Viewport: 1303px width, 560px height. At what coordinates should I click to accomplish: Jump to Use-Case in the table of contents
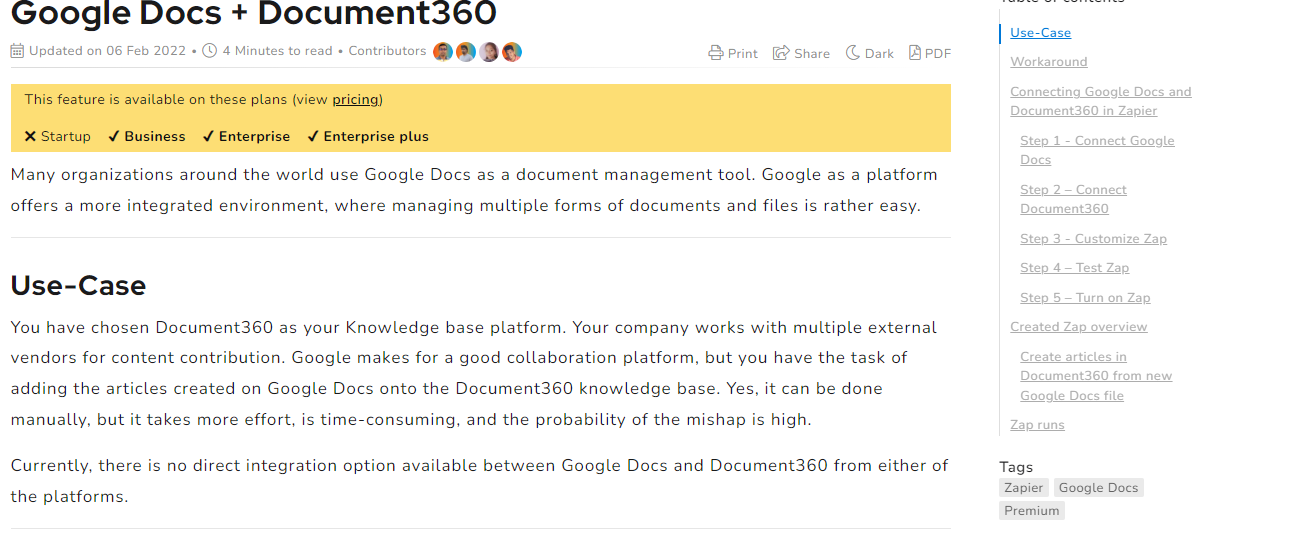click(1040, 33)
